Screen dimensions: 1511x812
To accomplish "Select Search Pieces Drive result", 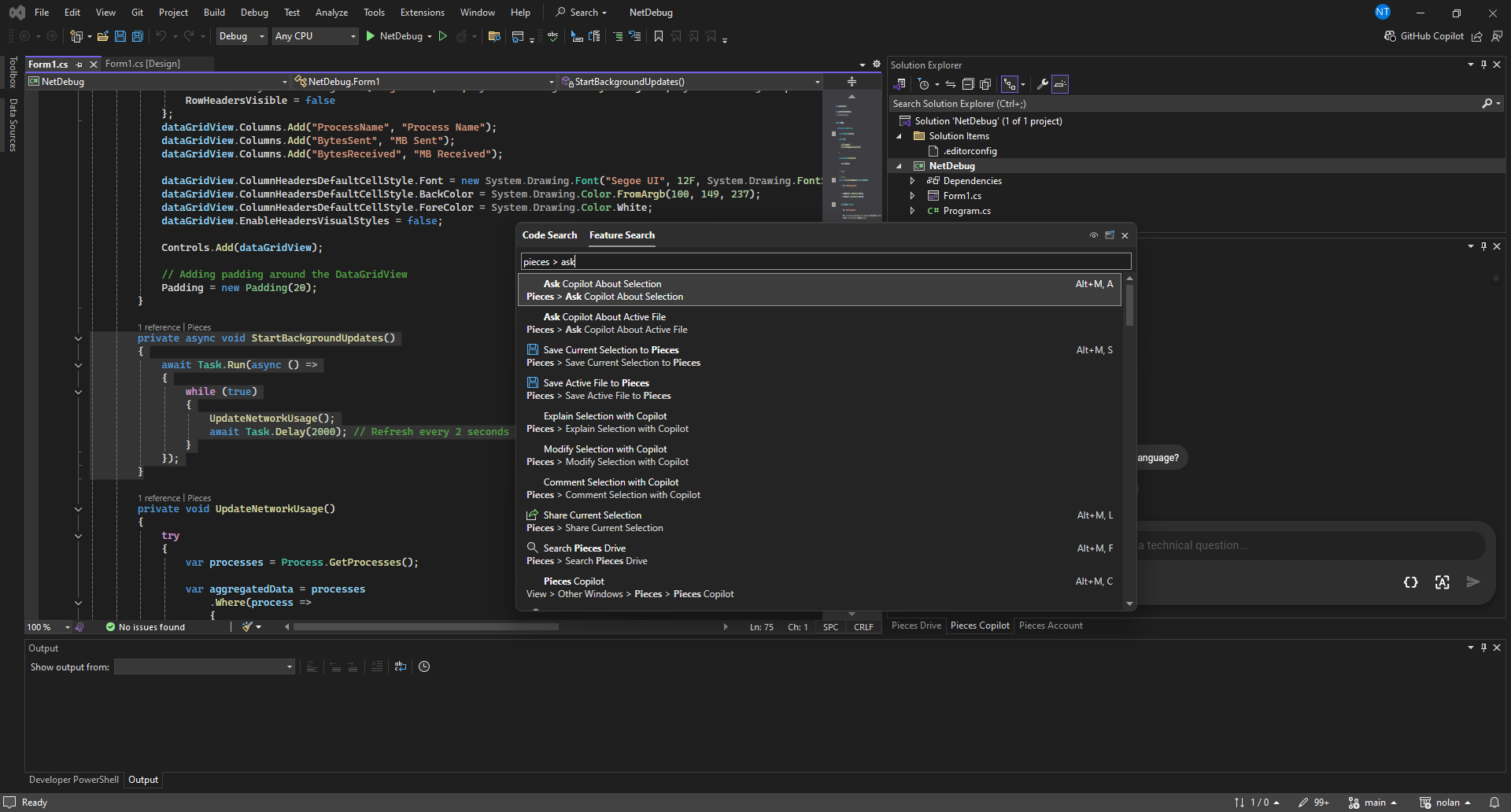I will tap(819, 555).
